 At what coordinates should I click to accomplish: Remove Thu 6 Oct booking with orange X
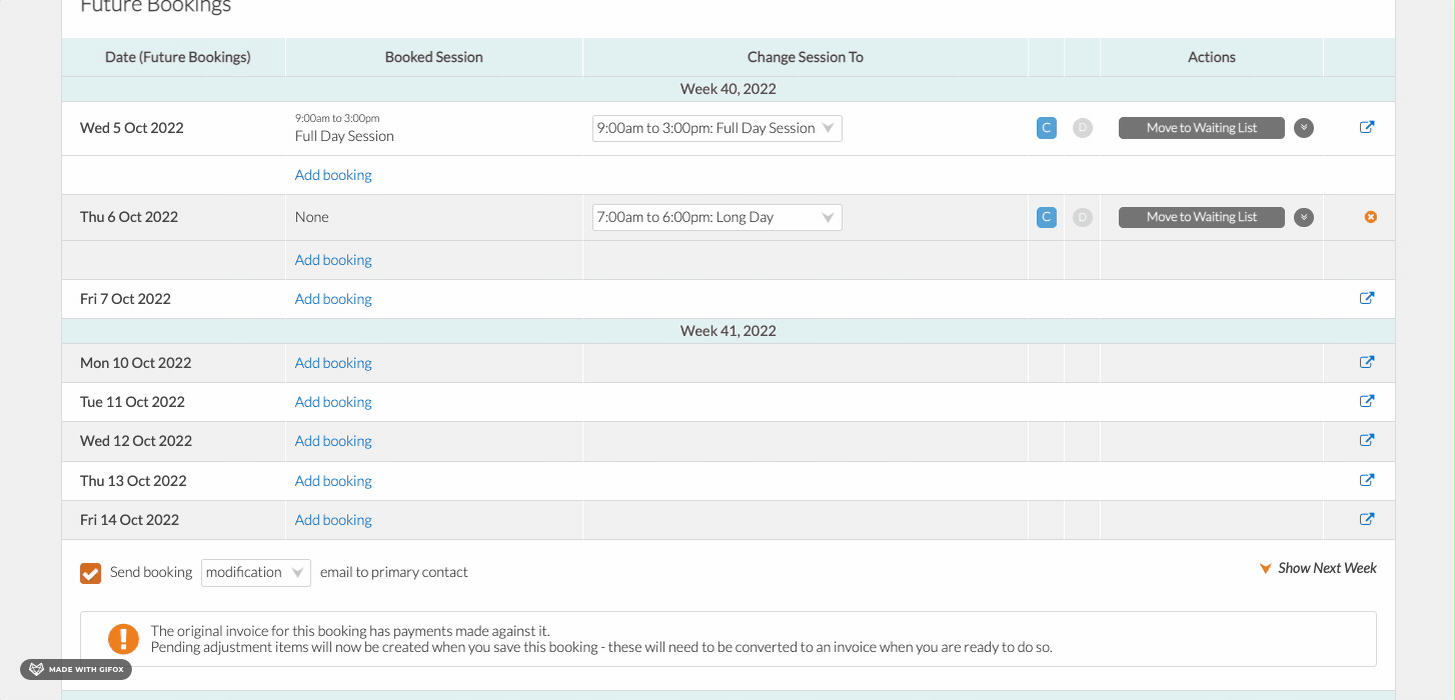pos(1370,217)
